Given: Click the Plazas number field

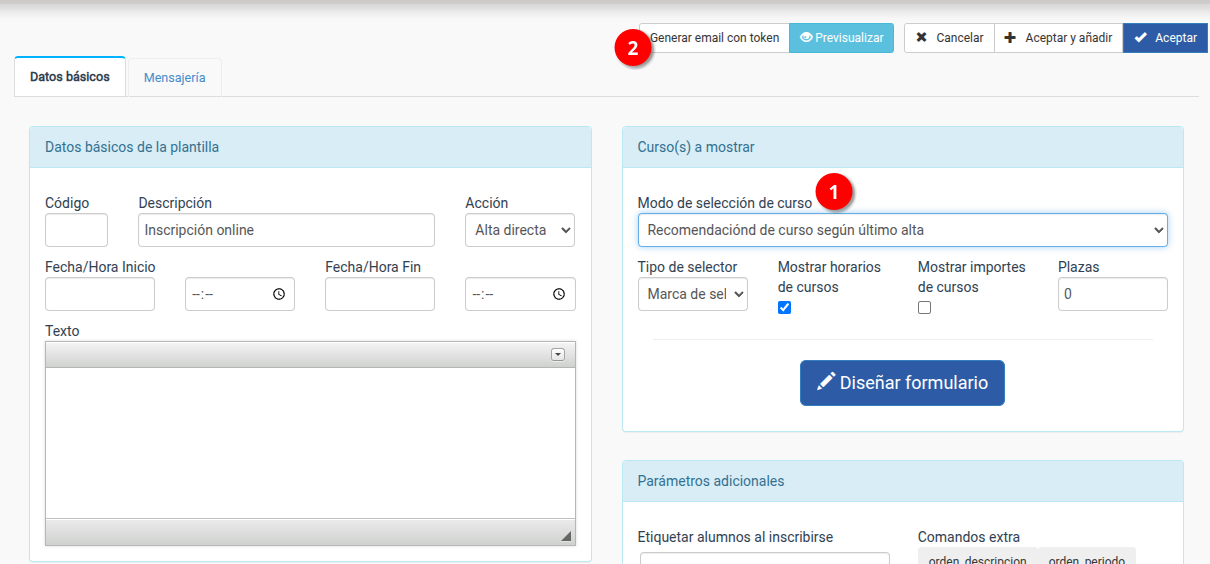Looking at the screenshot, I should pos(1112,294).
